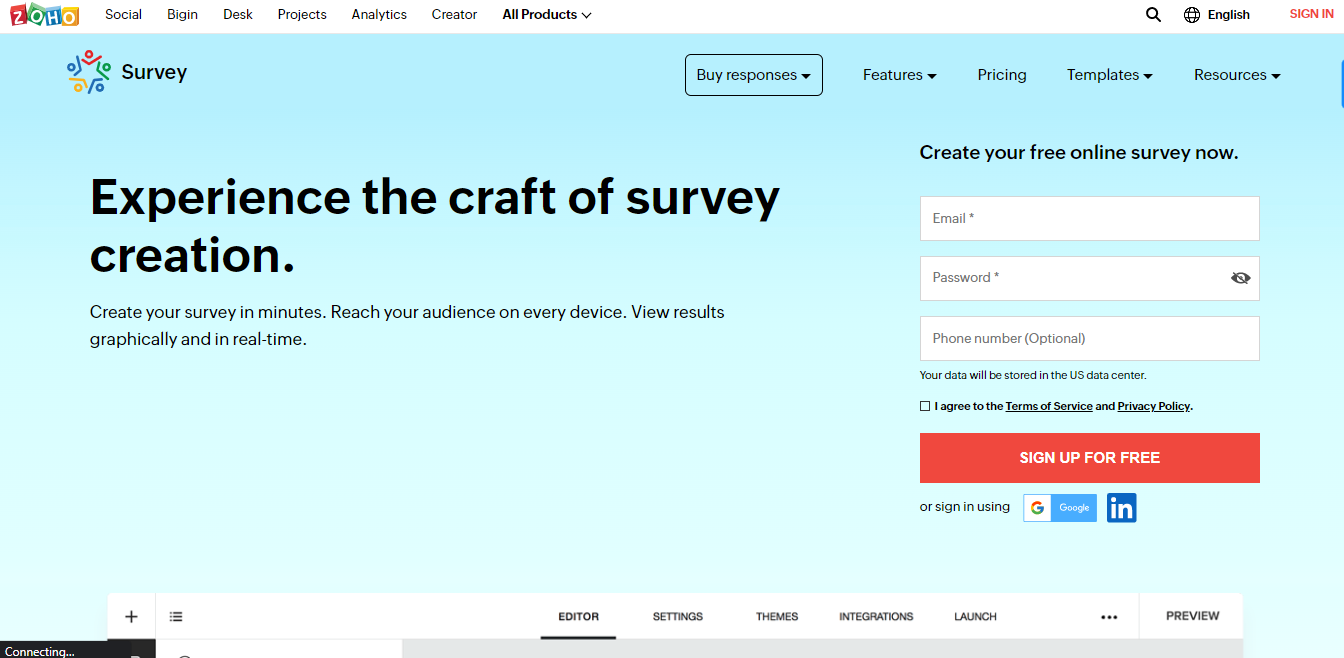Screen dimensions: 1344x658
Task: Check the Terms of Service agreement box
Action: 925,406
